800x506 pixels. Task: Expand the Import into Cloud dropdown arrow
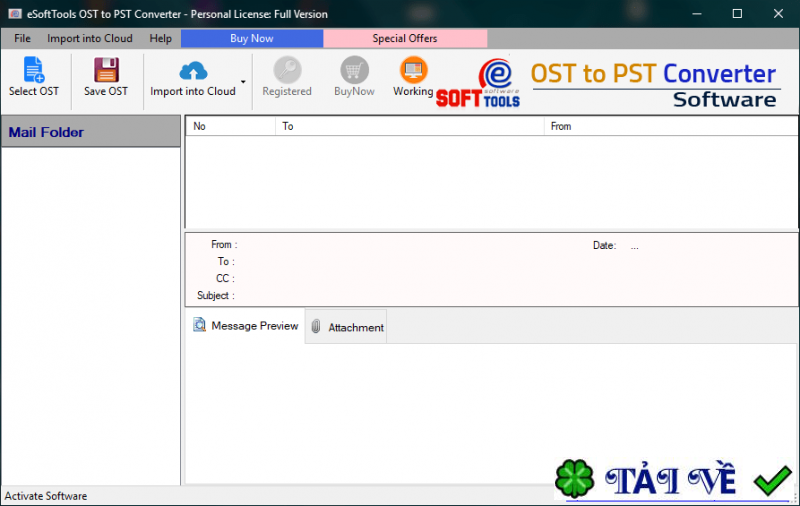pos(243,82)
